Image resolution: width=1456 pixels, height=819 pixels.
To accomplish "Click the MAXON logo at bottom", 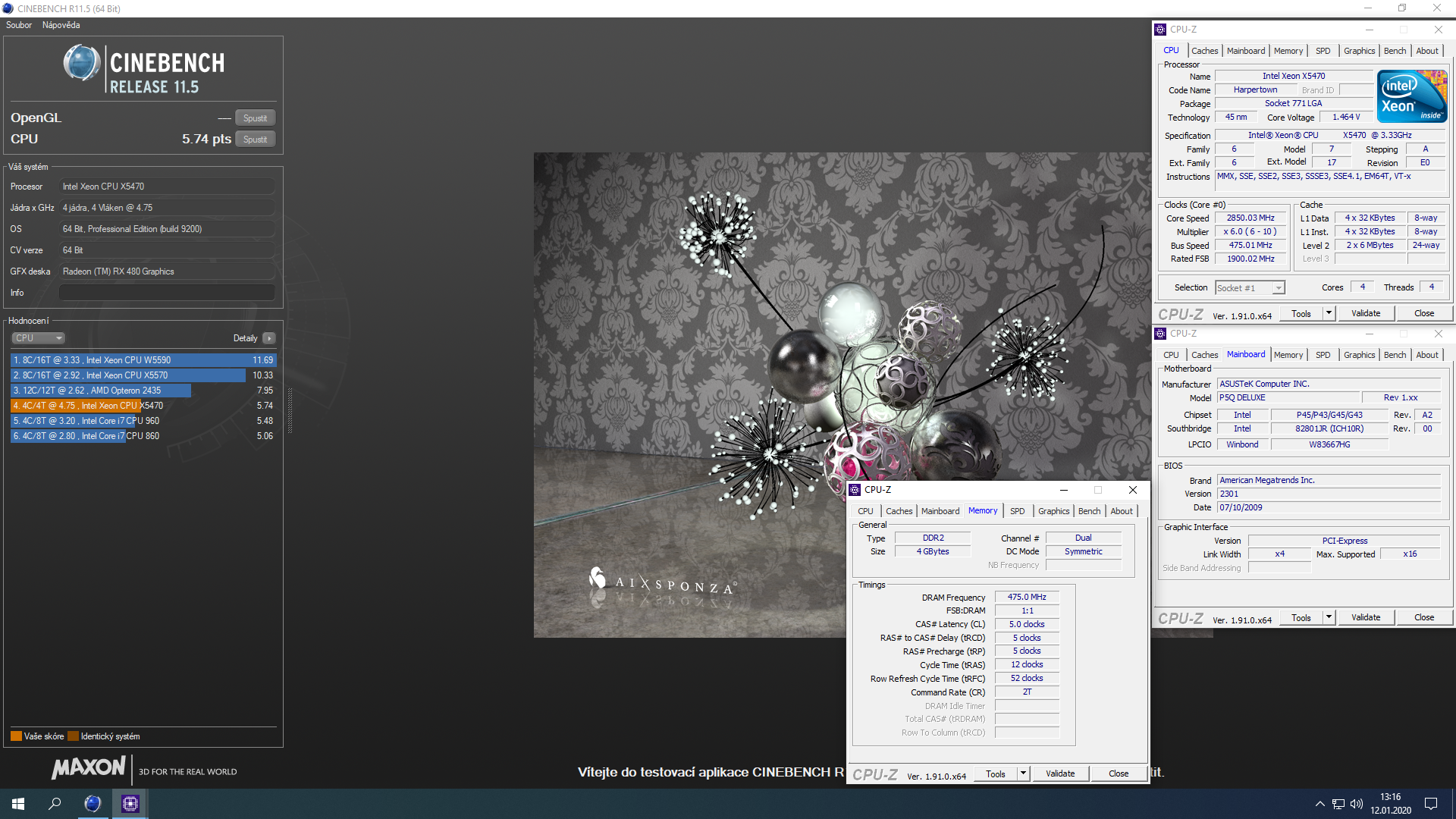I will pos(89,768).
